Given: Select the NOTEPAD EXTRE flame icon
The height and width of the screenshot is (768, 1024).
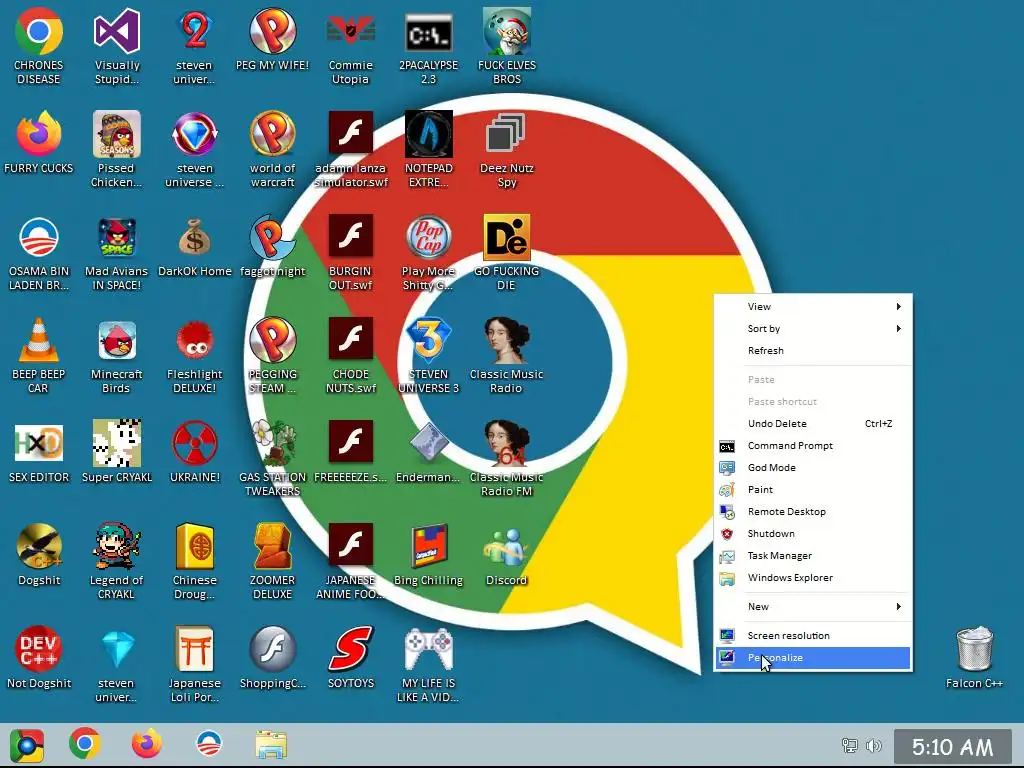Looking at the screenshot, I should (x=428, y=134).
